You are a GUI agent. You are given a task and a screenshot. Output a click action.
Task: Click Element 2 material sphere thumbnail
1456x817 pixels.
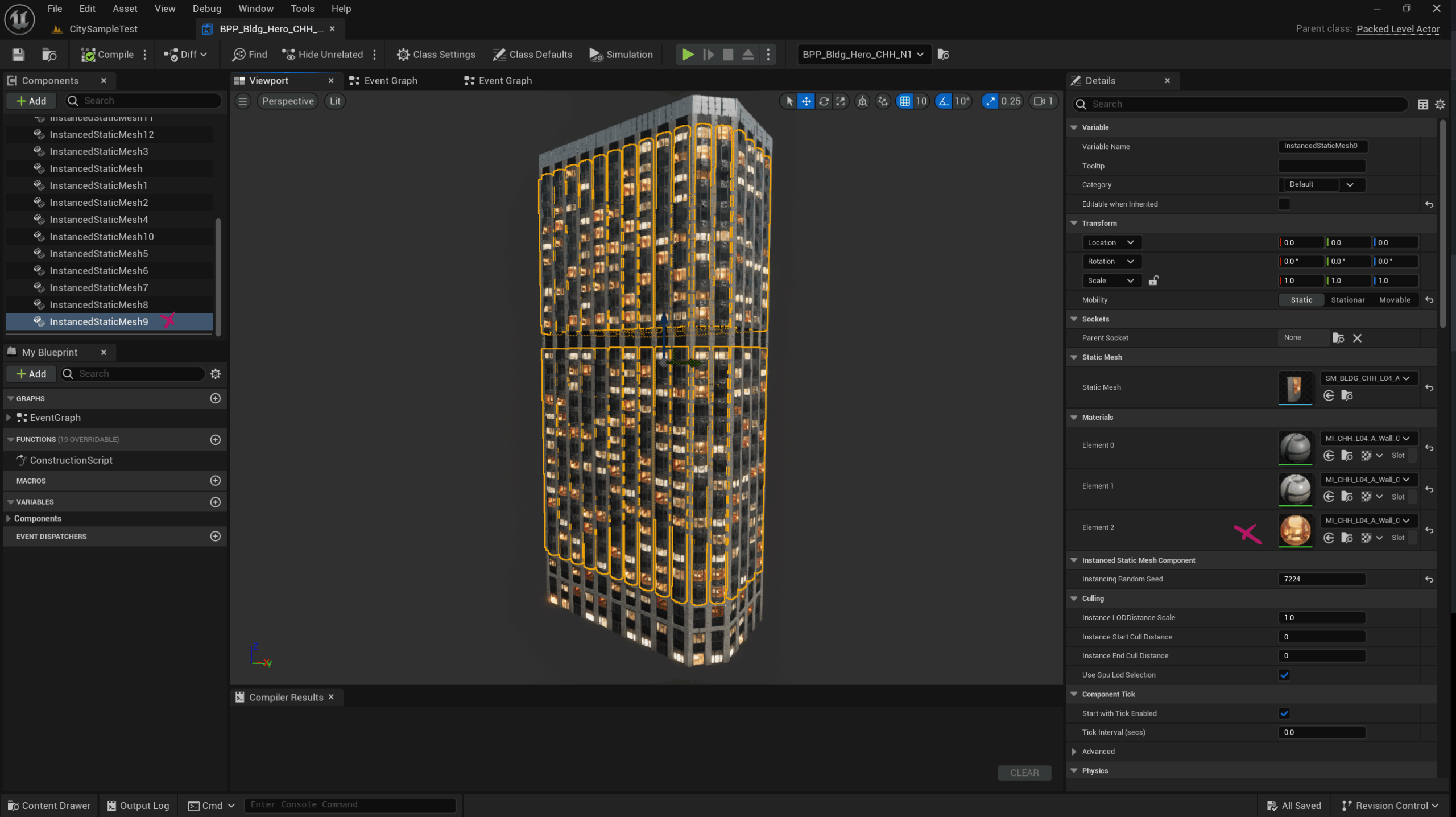coord(1295,530)
